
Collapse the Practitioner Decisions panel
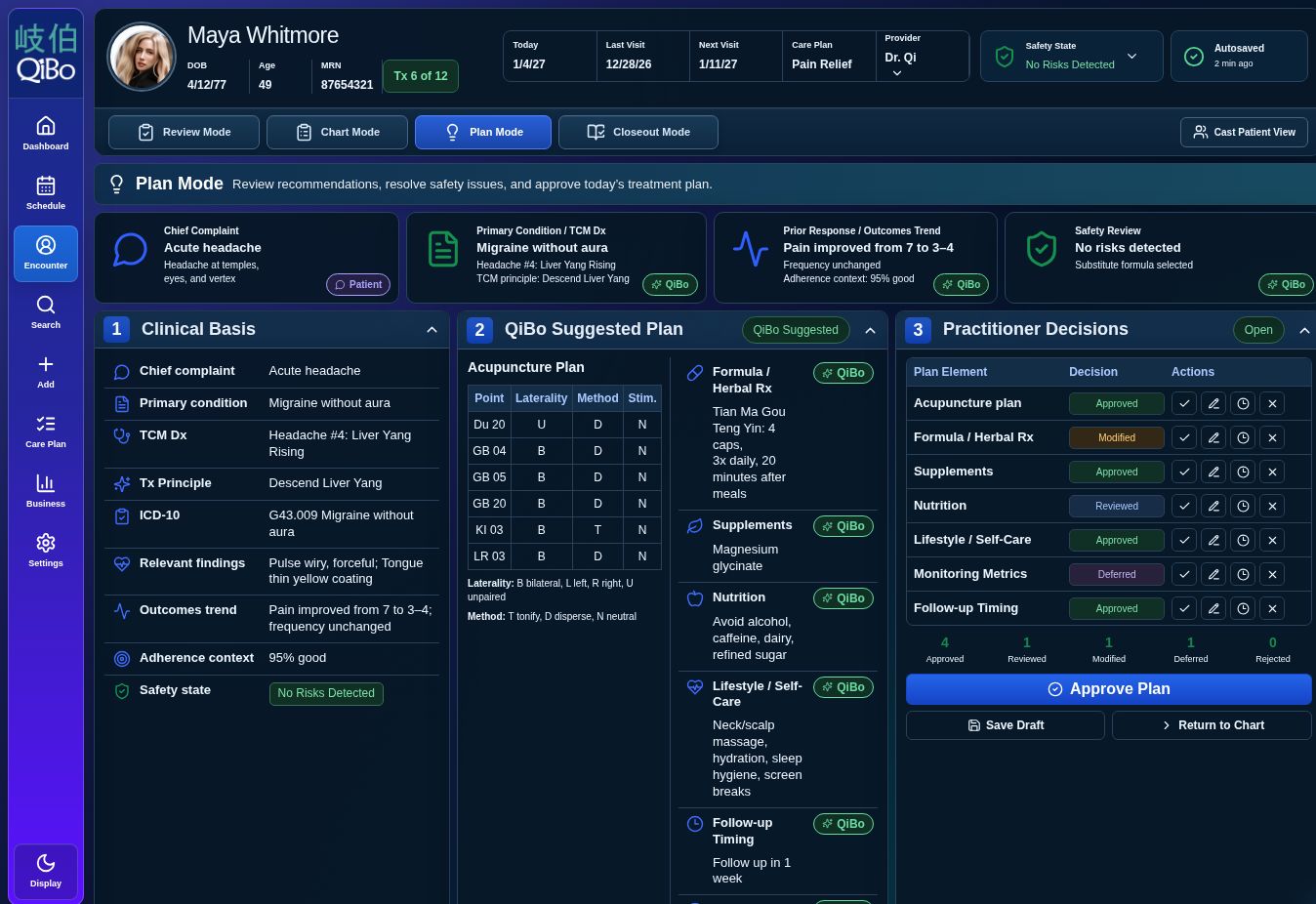pos(1304,330)
